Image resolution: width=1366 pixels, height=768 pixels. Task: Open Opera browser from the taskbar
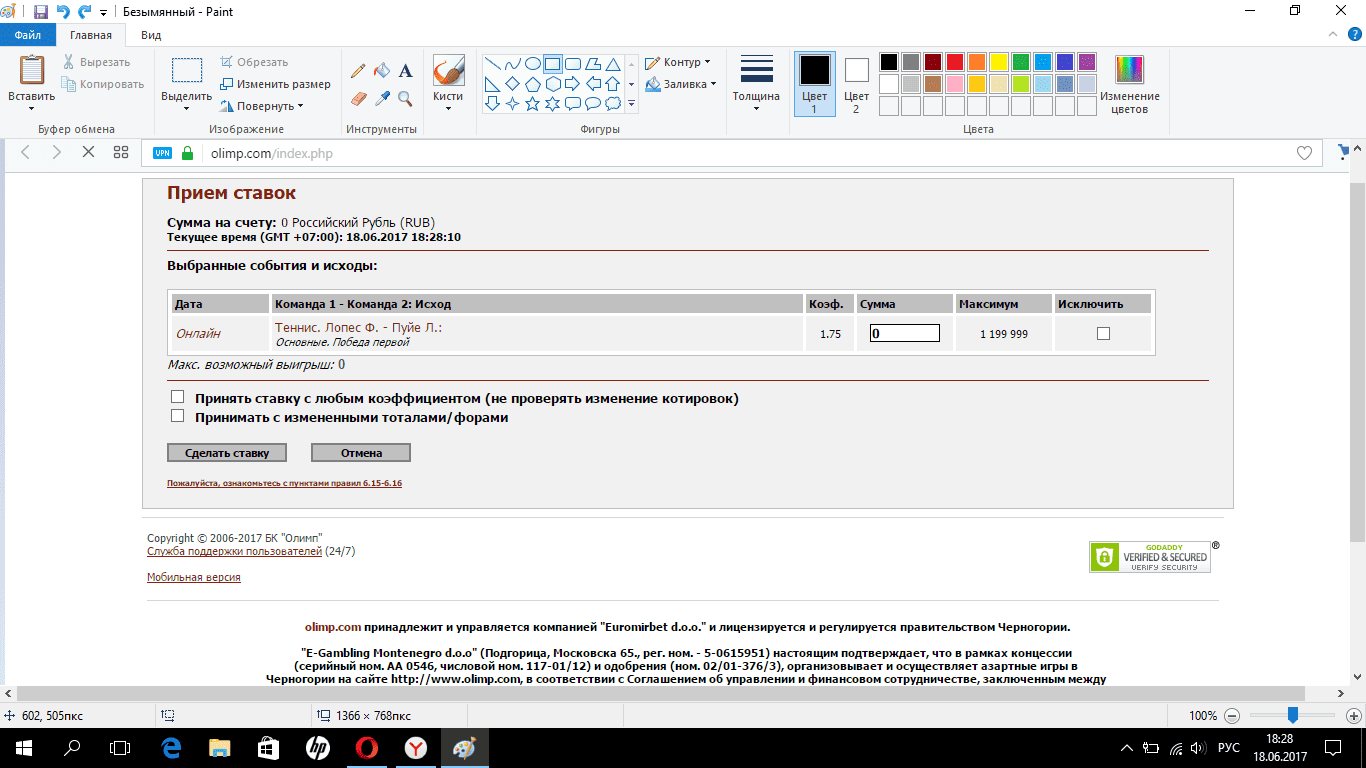[367, 748]
